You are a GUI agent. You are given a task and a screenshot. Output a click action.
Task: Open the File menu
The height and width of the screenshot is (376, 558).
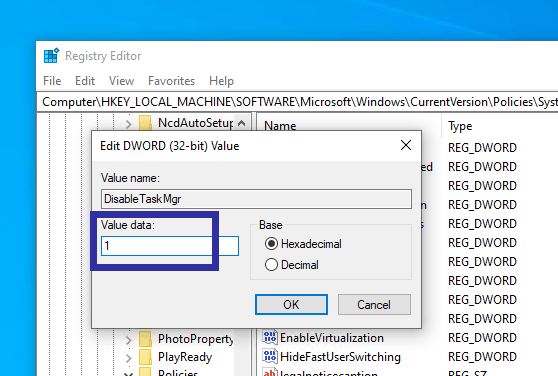(52, 81)
